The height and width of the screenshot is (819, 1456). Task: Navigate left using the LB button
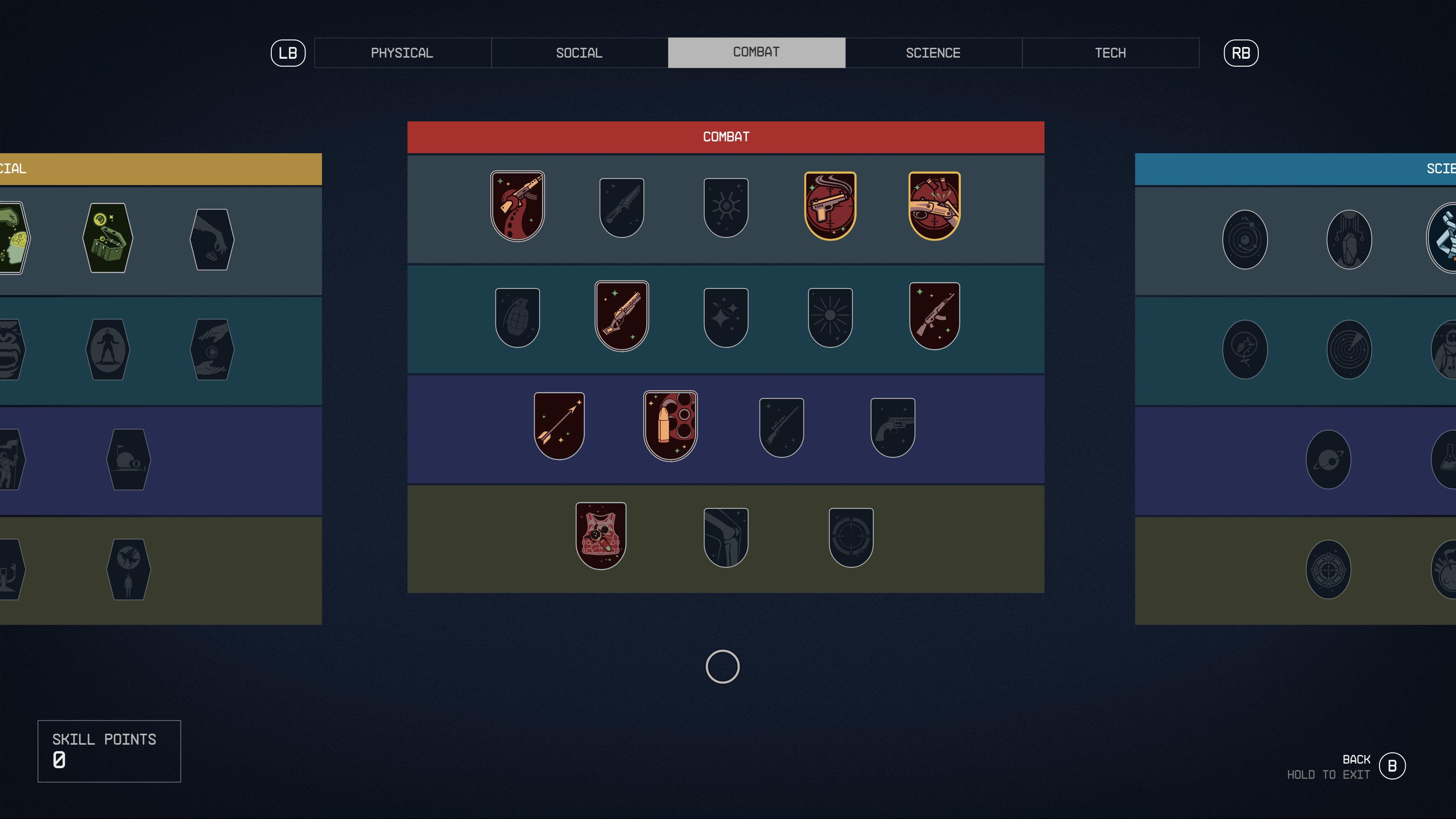(288, 52)
